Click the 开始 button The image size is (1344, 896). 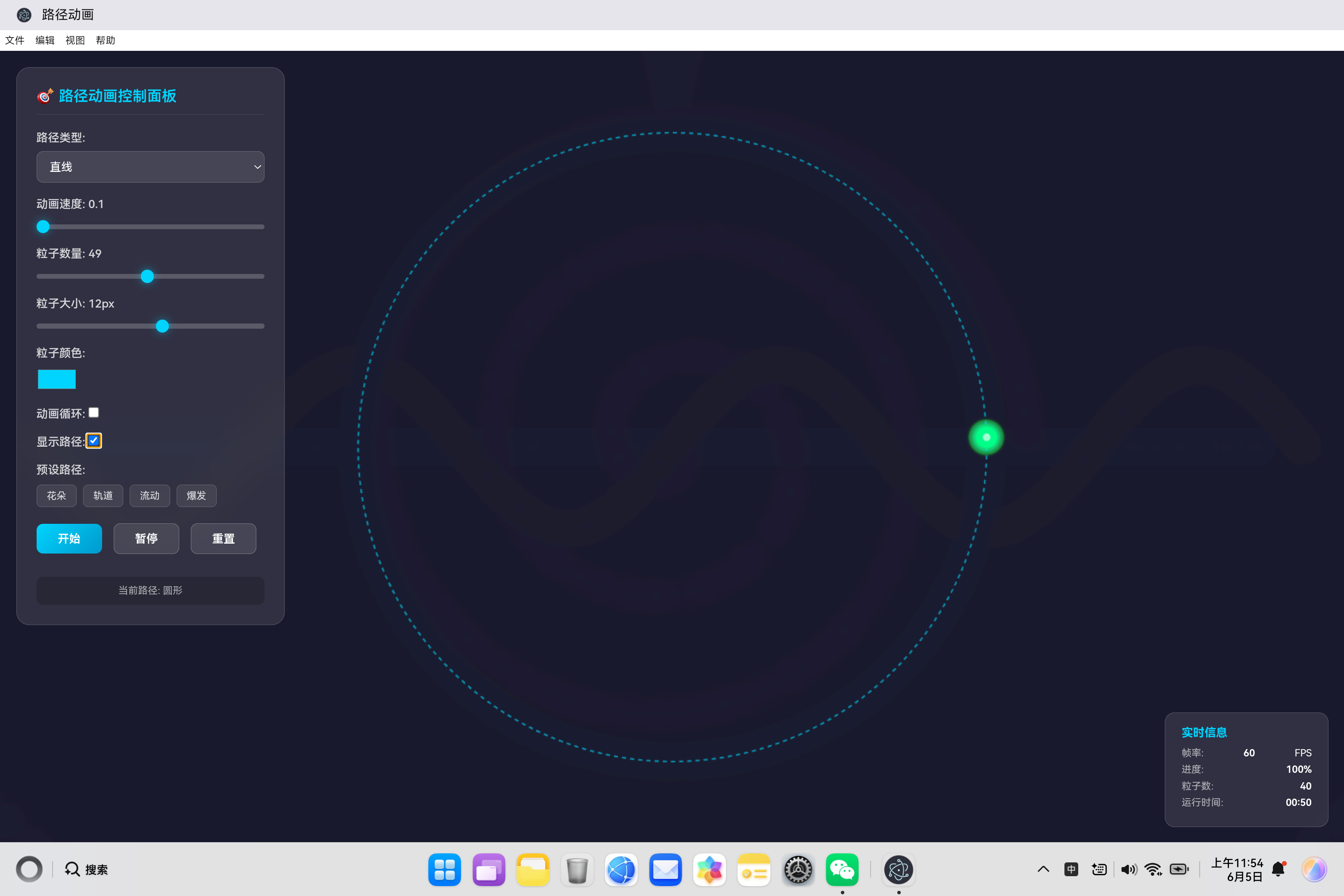tap(69, 538)
